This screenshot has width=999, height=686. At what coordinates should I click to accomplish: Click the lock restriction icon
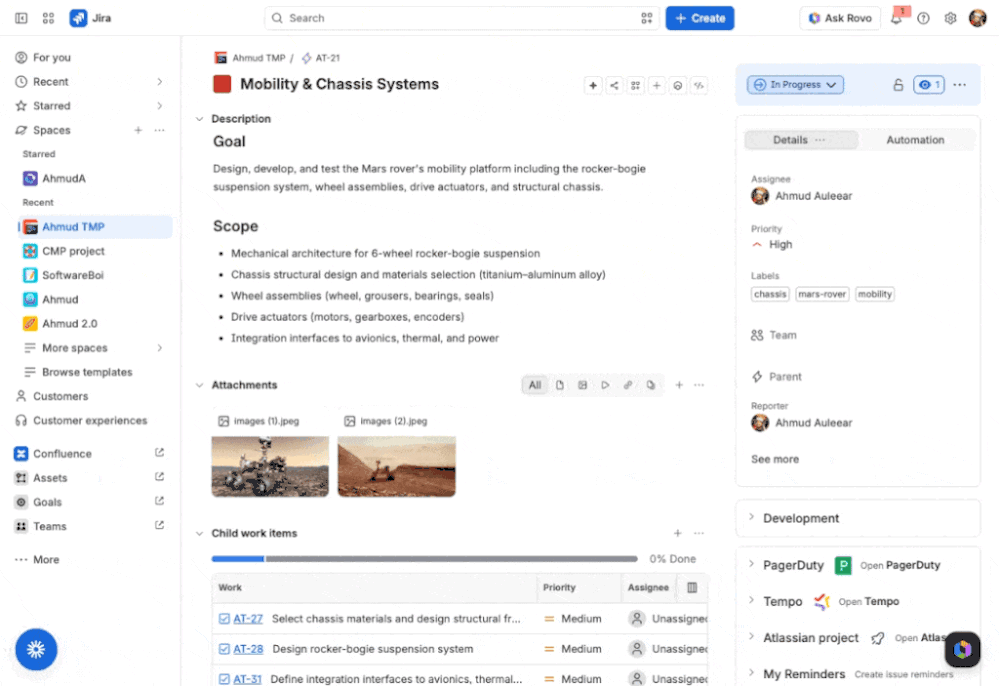pyautogui.click(x=898, y=85)
